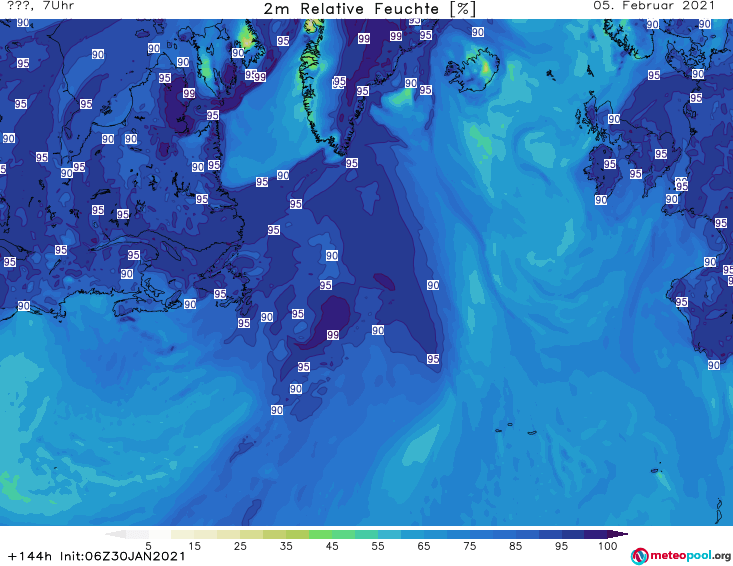The height and width of the screenshot is (566, 733).
Task: Click the color scale label '85'
Action: point(515,546)
